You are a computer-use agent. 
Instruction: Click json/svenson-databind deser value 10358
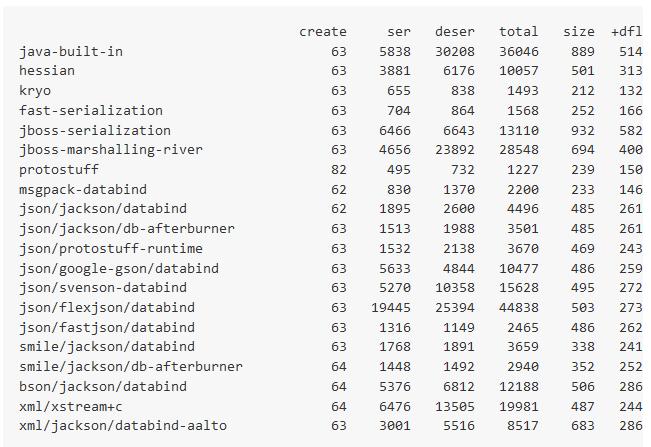[x=455, y=287]
